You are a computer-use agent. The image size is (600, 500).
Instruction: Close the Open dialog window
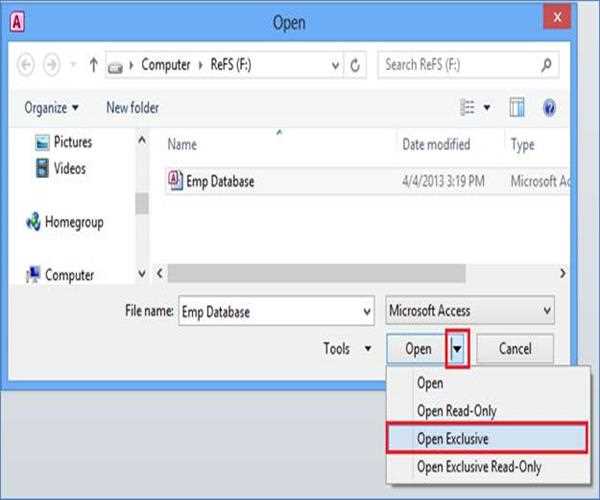pos(557,17)
